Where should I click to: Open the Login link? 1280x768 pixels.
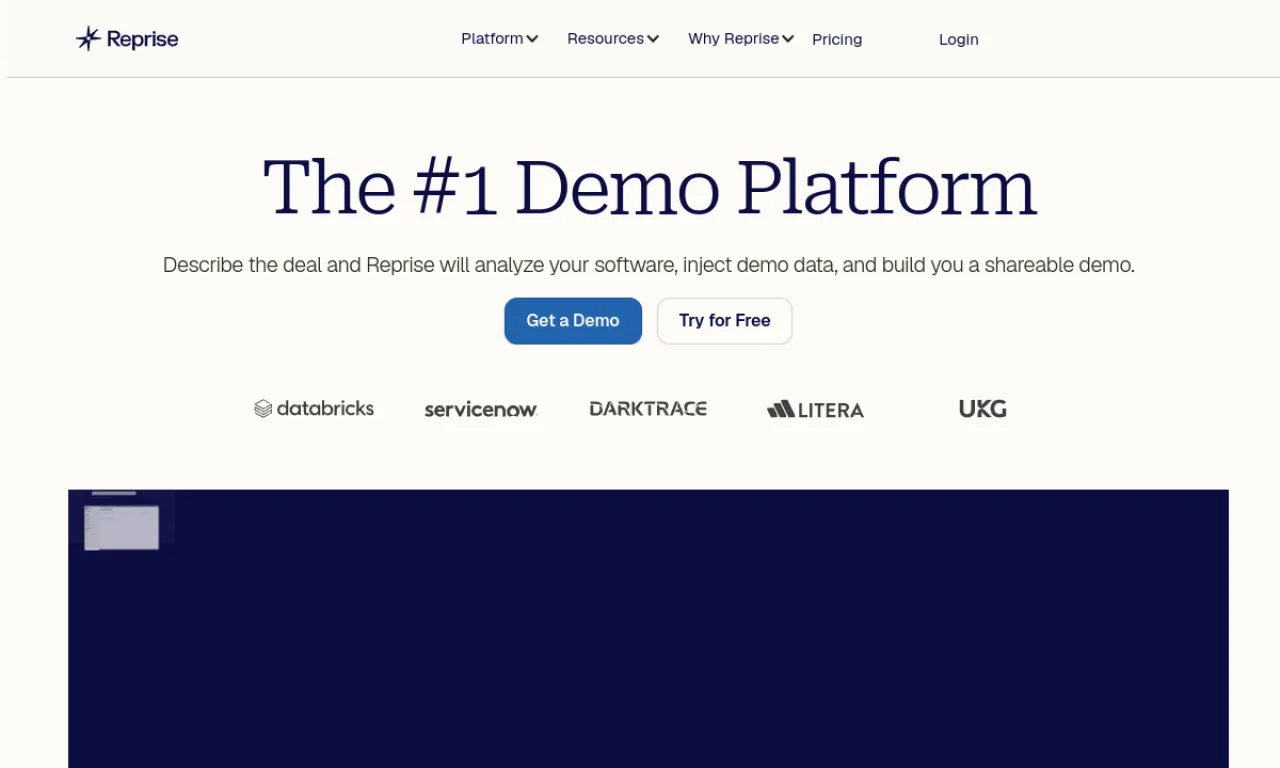point(958,39)
